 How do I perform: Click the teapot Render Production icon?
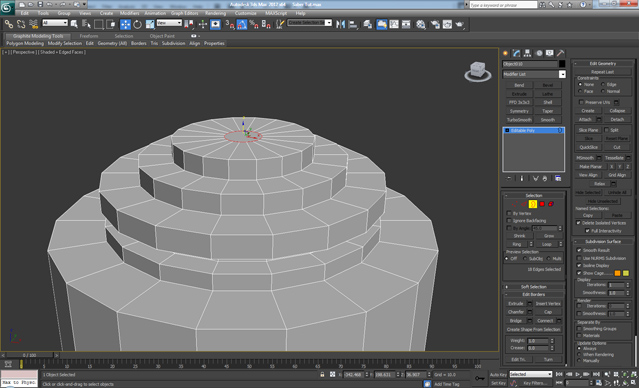[x=460, y=24]
